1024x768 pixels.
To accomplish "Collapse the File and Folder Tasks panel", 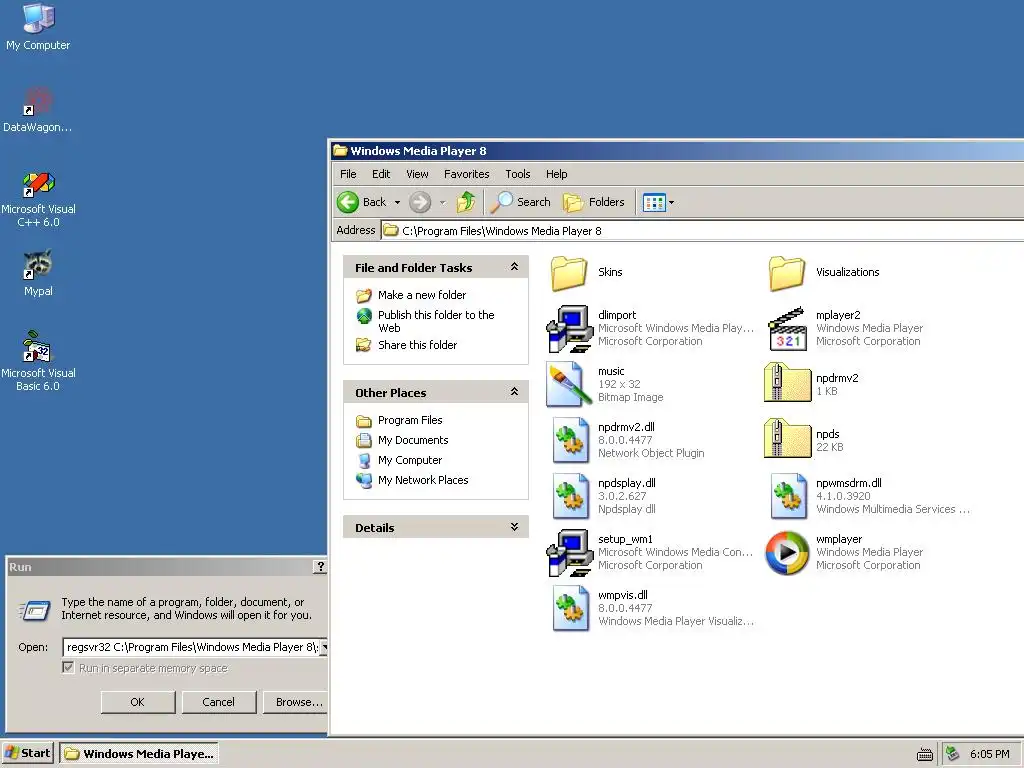I will [x=514, y=267].
